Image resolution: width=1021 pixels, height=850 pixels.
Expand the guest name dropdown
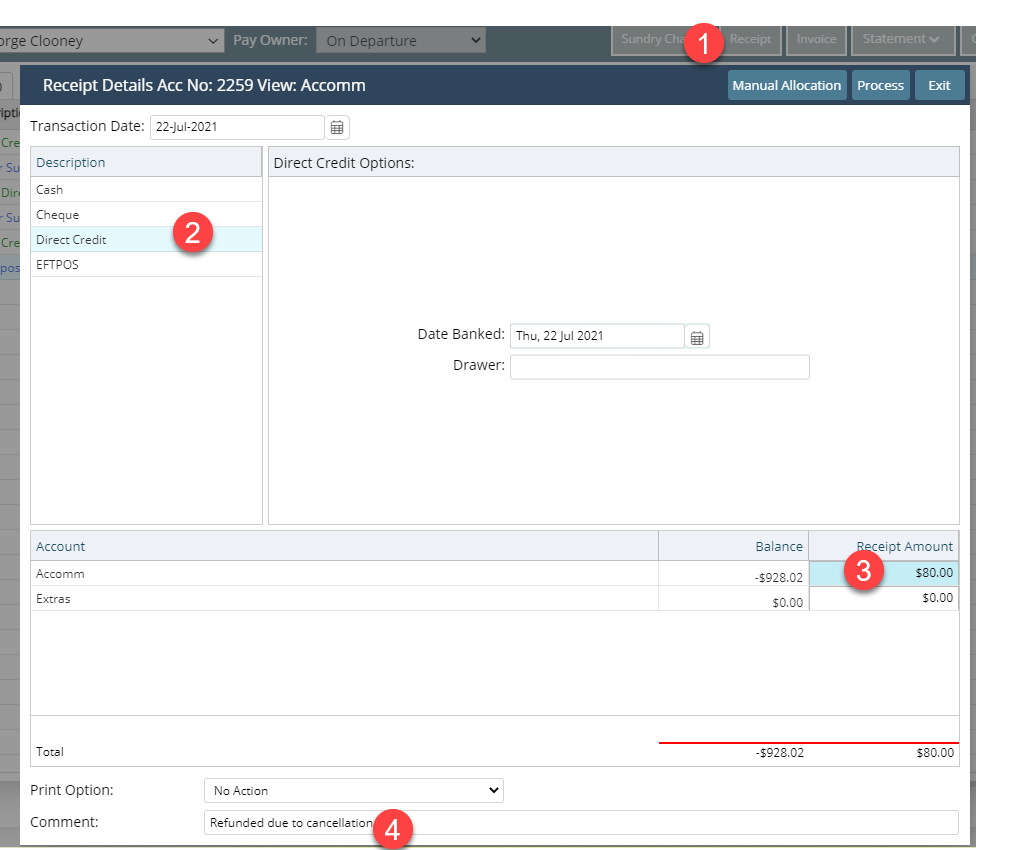[110, 41]
